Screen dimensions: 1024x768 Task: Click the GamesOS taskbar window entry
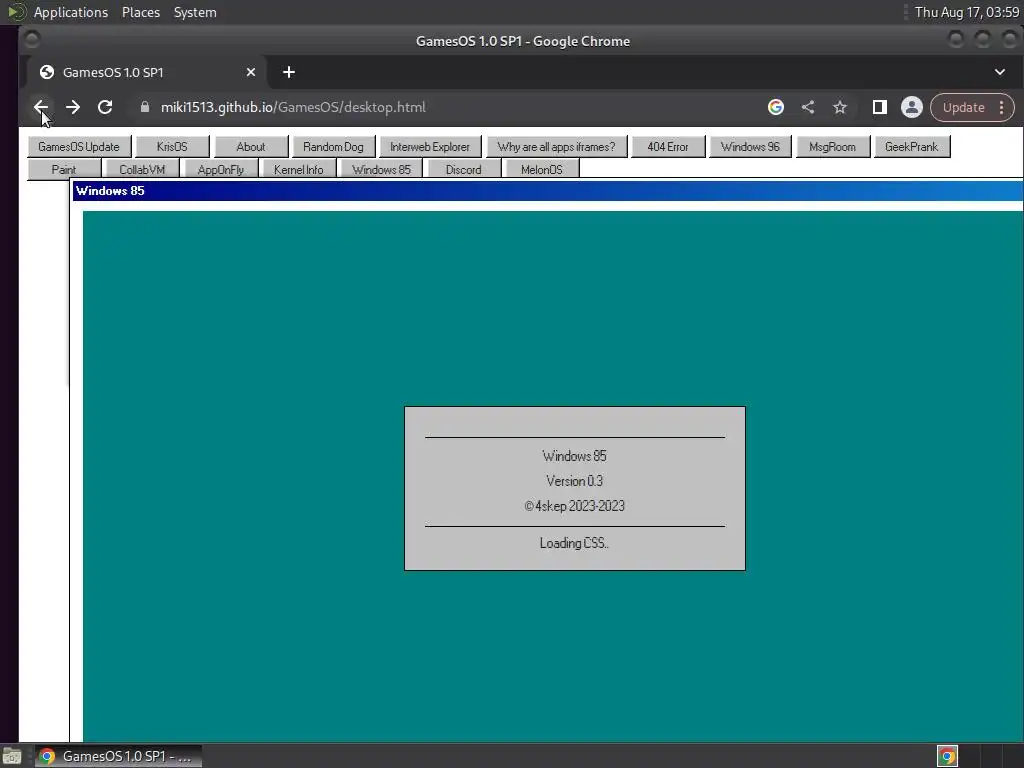(118, 756)
